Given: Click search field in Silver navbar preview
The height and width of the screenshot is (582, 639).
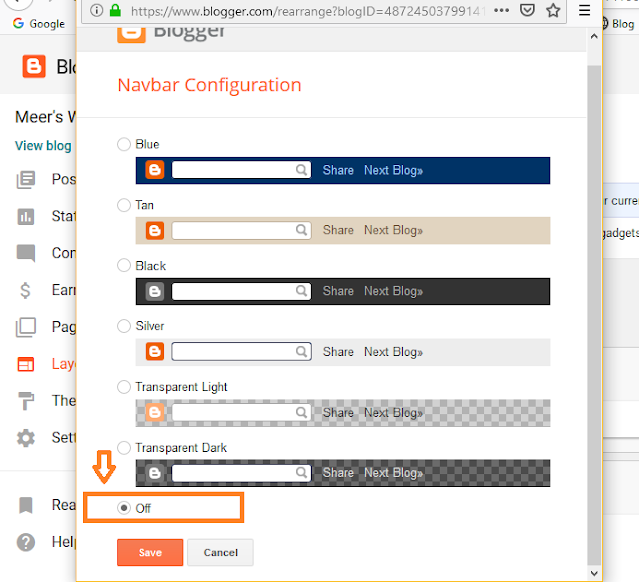Looking at the screenshot, I should point(241,352).
